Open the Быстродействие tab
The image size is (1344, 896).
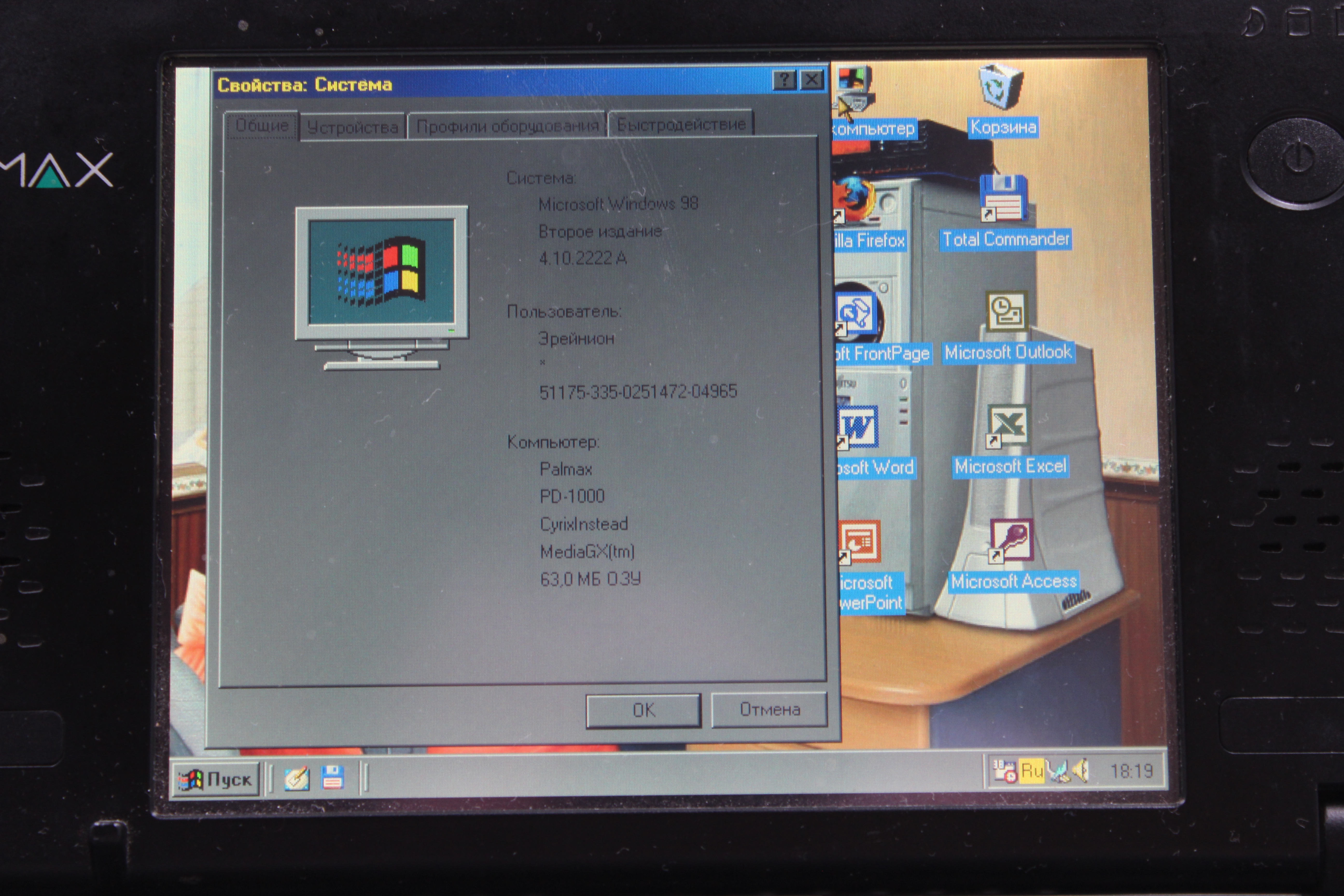point(681,124)
